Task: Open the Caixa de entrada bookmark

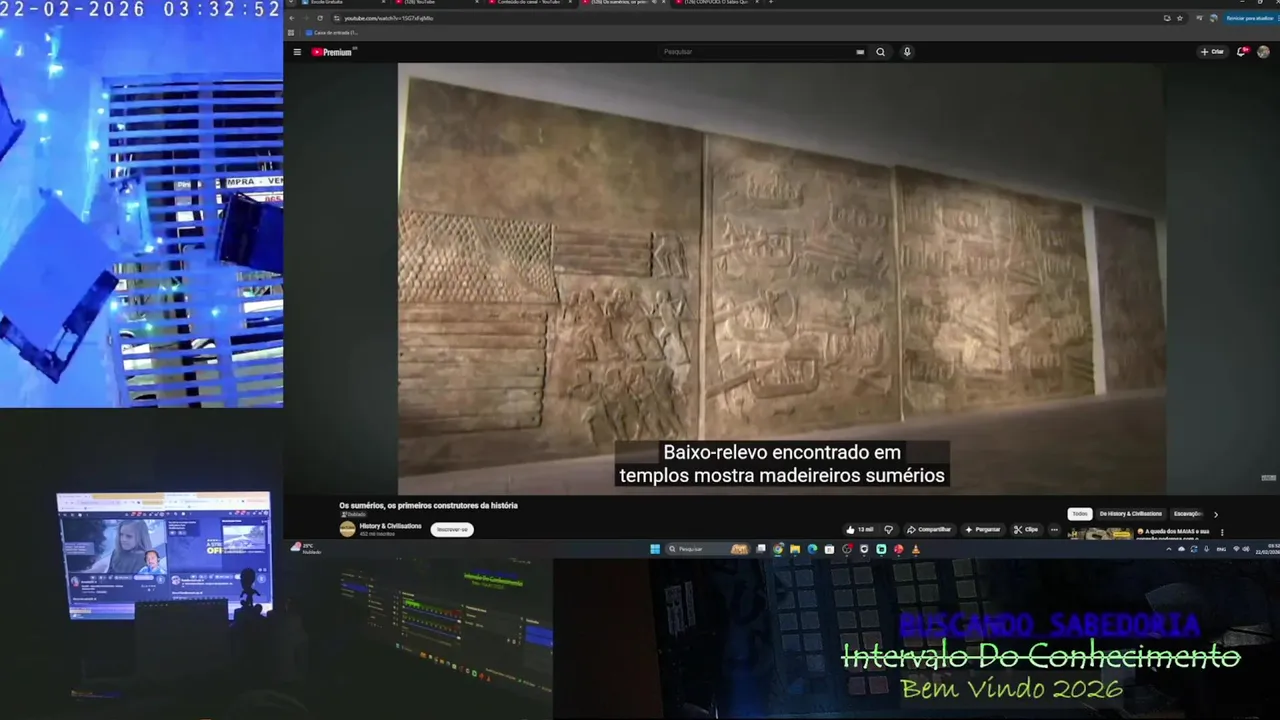Action: click(x=331, y=33)
